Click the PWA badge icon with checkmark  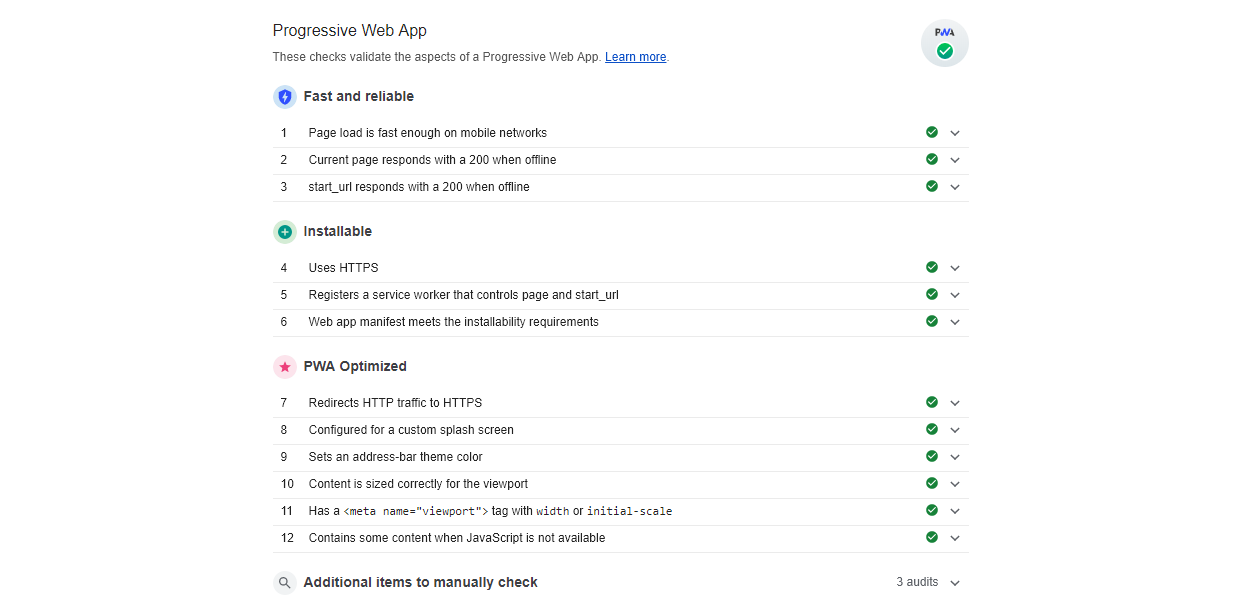pyautogui.click(x=944, y=43)
